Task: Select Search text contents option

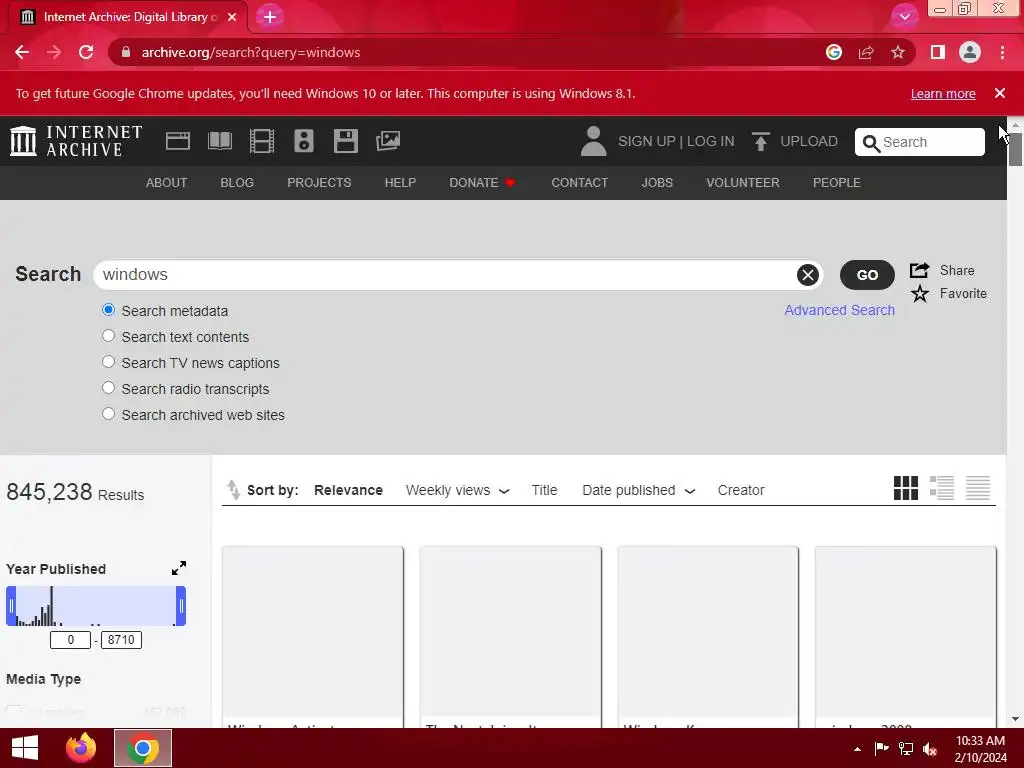Action: (108, 336)
